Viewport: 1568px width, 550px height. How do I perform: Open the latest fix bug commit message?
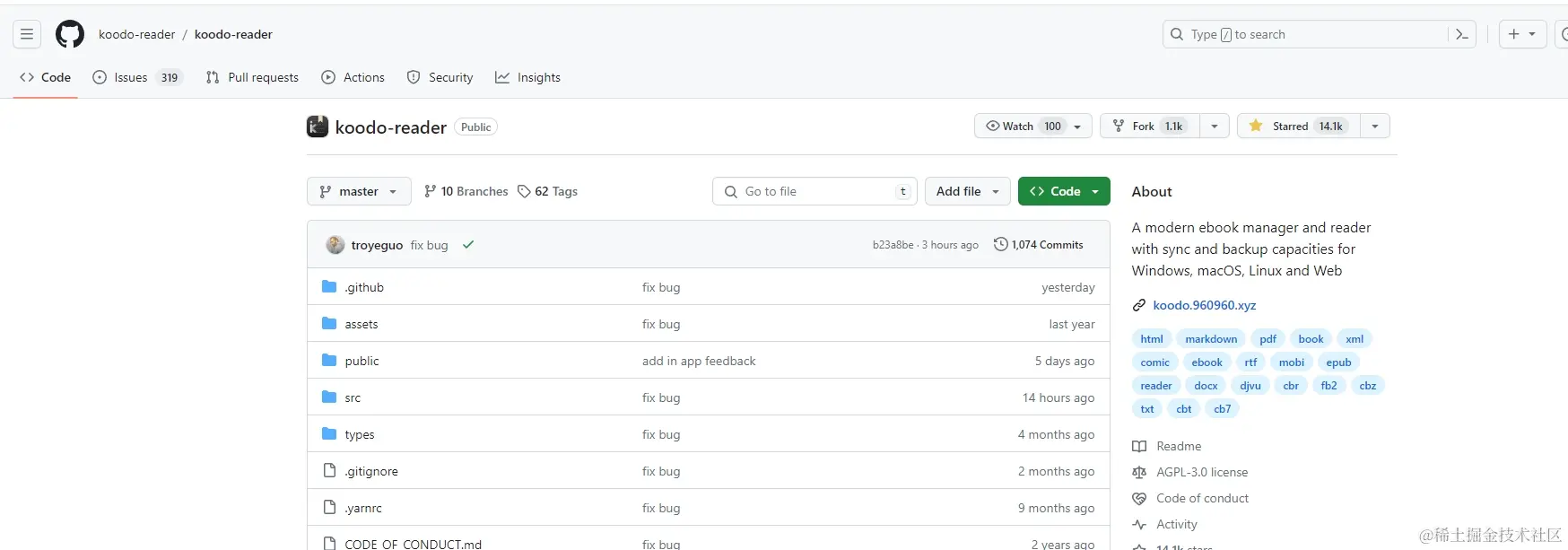pyautogui.click(x=429, y=245)
